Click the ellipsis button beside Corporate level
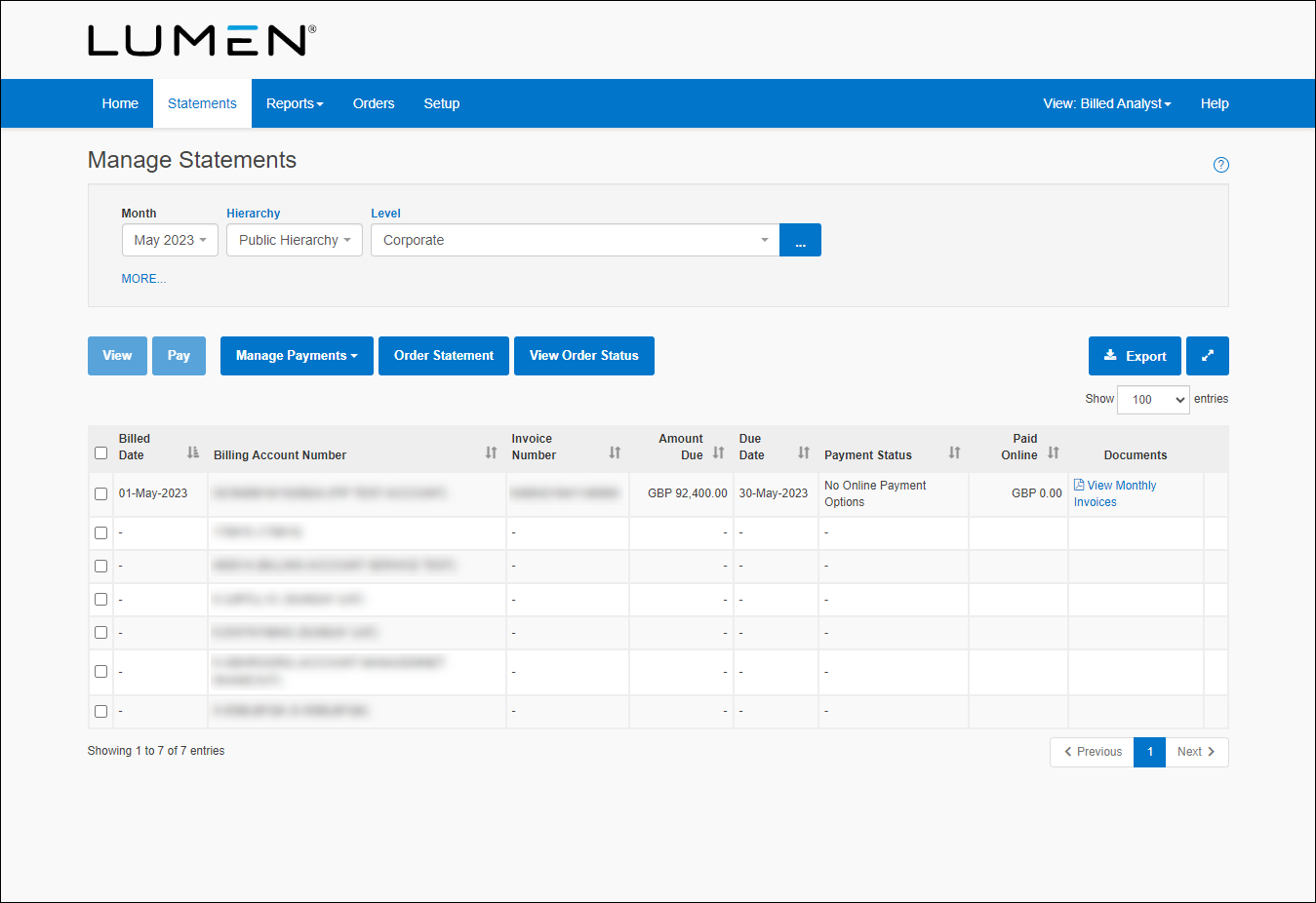The image size is (1316, 903). click(800, 240)
